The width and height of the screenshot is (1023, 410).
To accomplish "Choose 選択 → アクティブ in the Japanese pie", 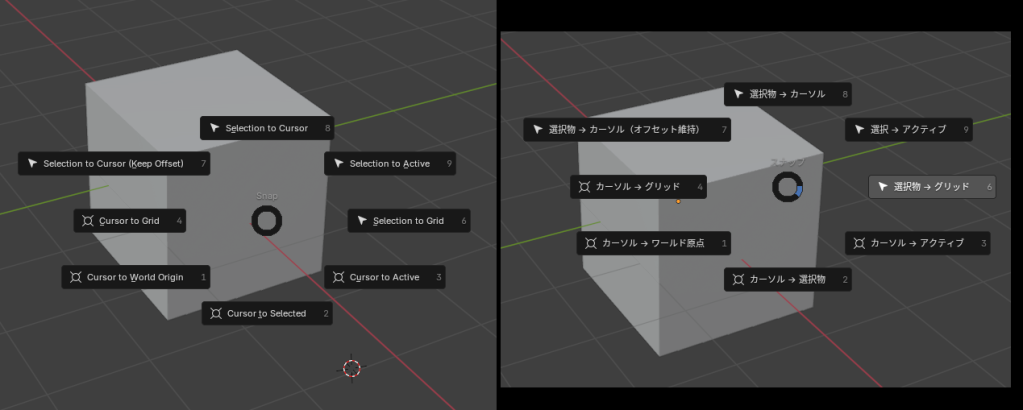I will tap(908, 129).
